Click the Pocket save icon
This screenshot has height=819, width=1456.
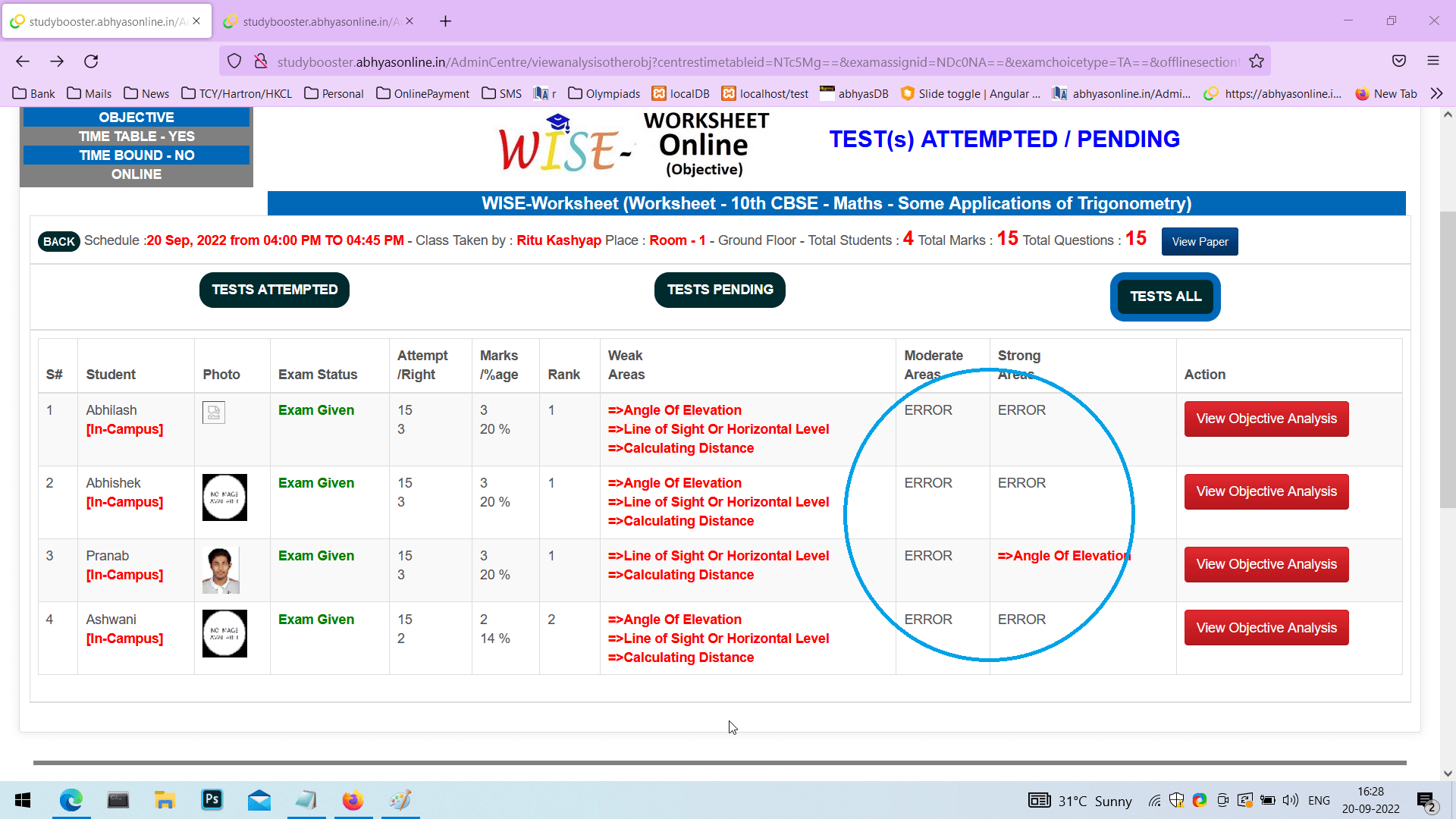[x=1398, y=61]
